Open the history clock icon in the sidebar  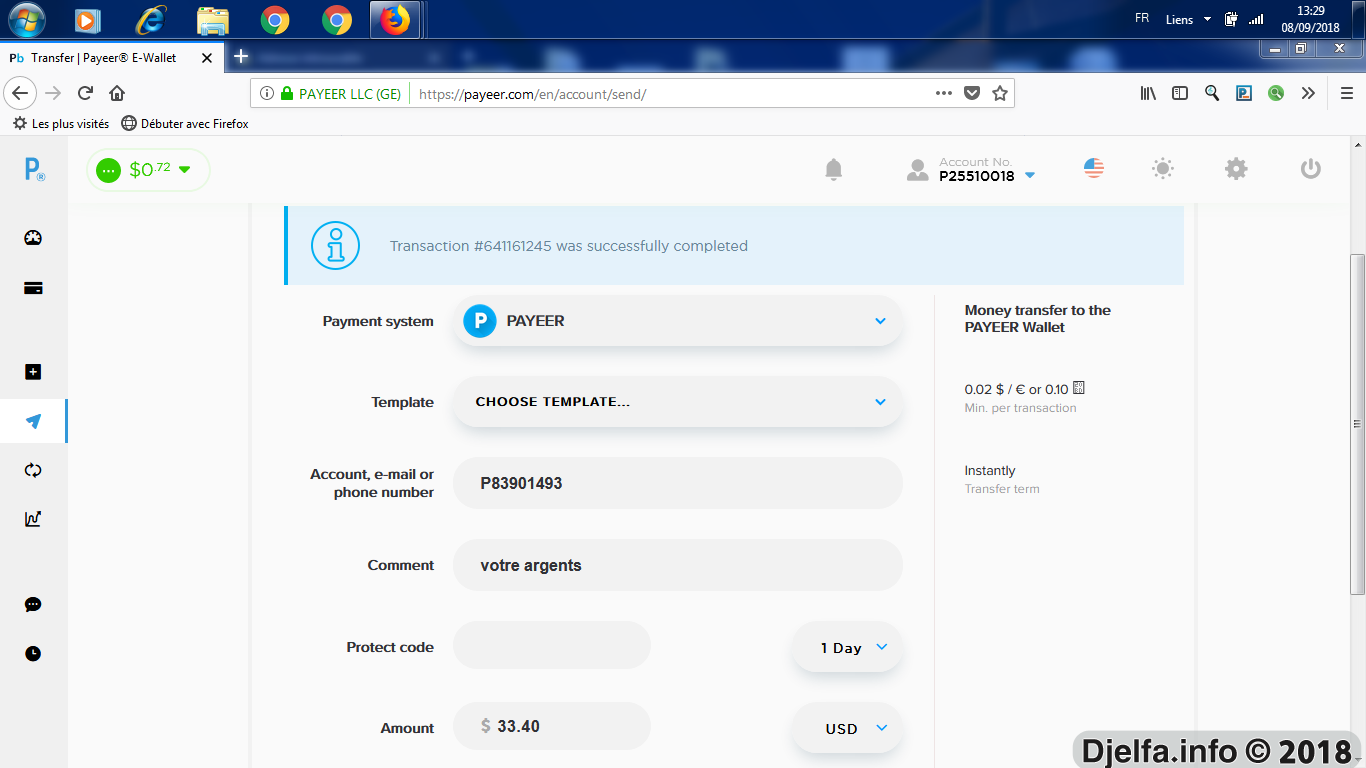point(33,654)
